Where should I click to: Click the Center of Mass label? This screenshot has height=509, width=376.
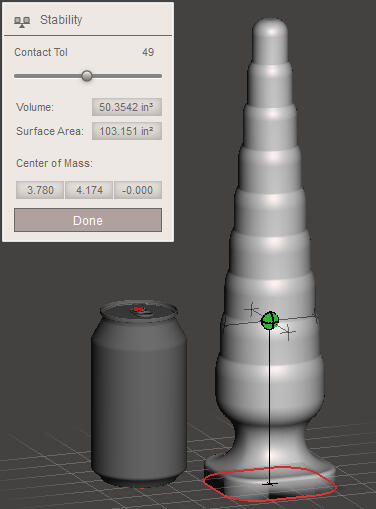coord(54,163)
